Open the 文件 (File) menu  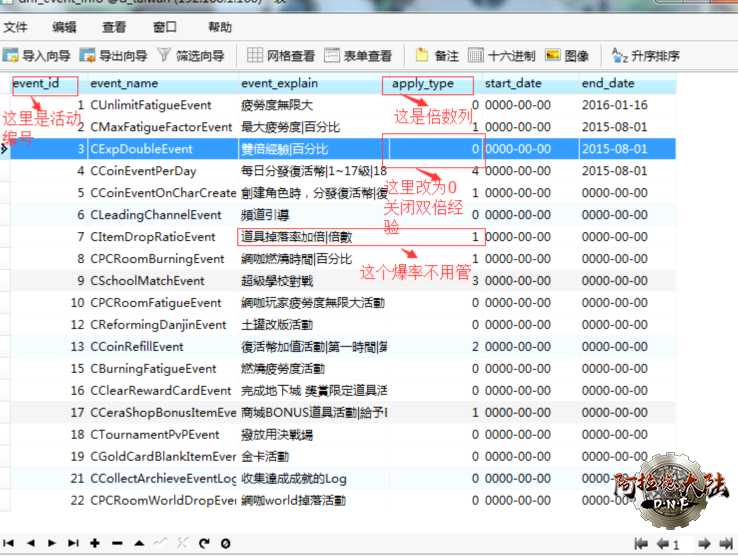(16, 27)
